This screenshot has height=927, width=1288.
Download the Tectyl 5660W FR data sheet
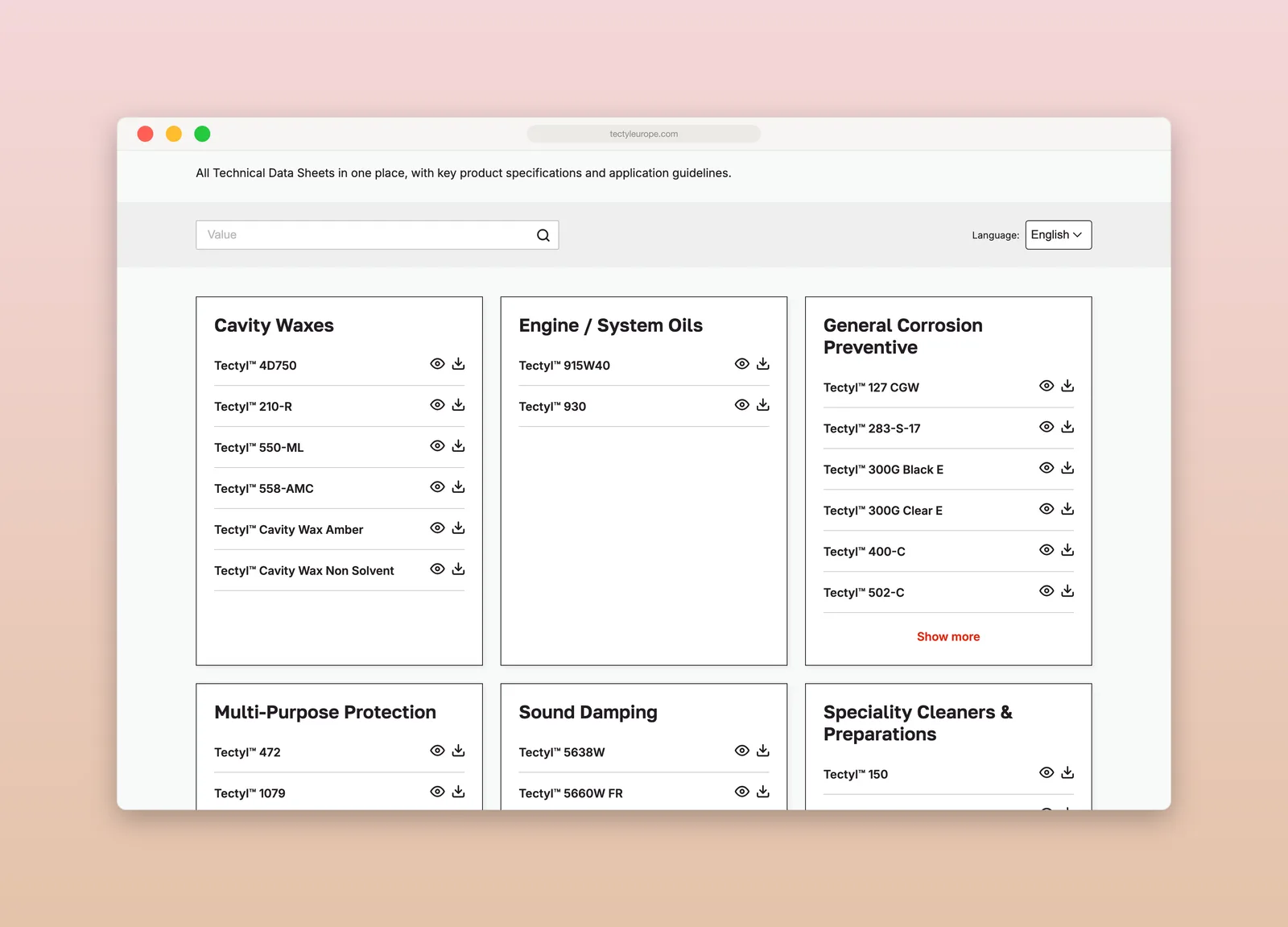(763, 792)
